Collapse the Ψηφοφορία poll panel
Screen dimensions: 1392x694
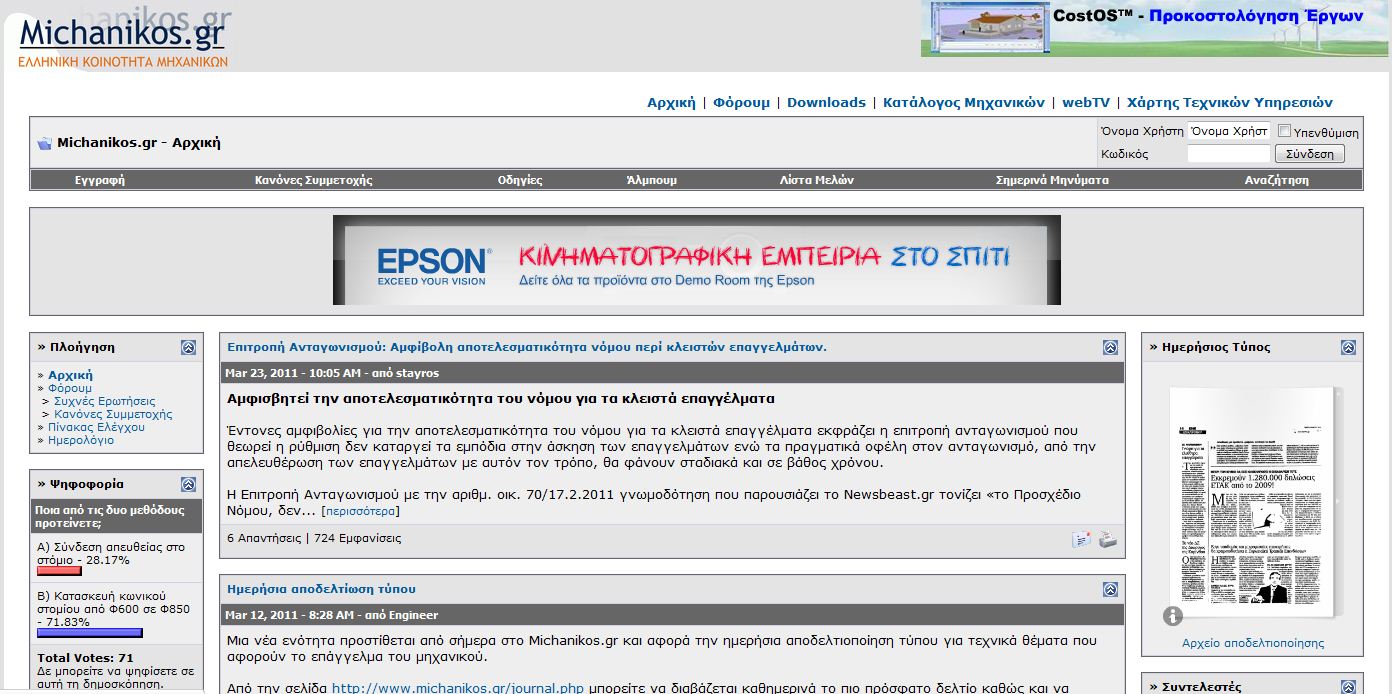[x=188, y=484]
